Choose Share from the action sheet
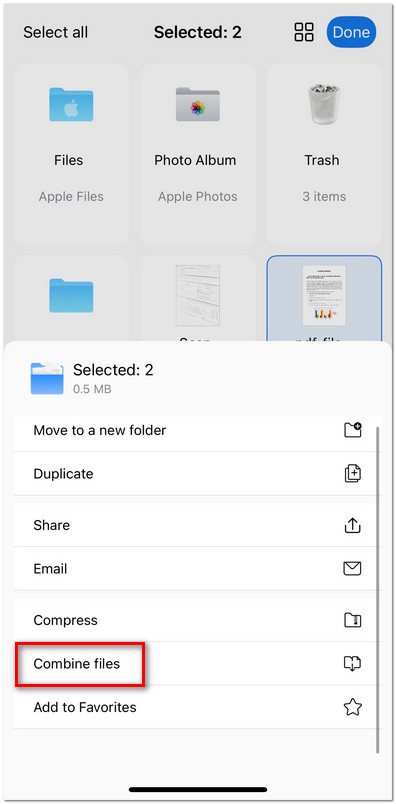 point(197,525)
